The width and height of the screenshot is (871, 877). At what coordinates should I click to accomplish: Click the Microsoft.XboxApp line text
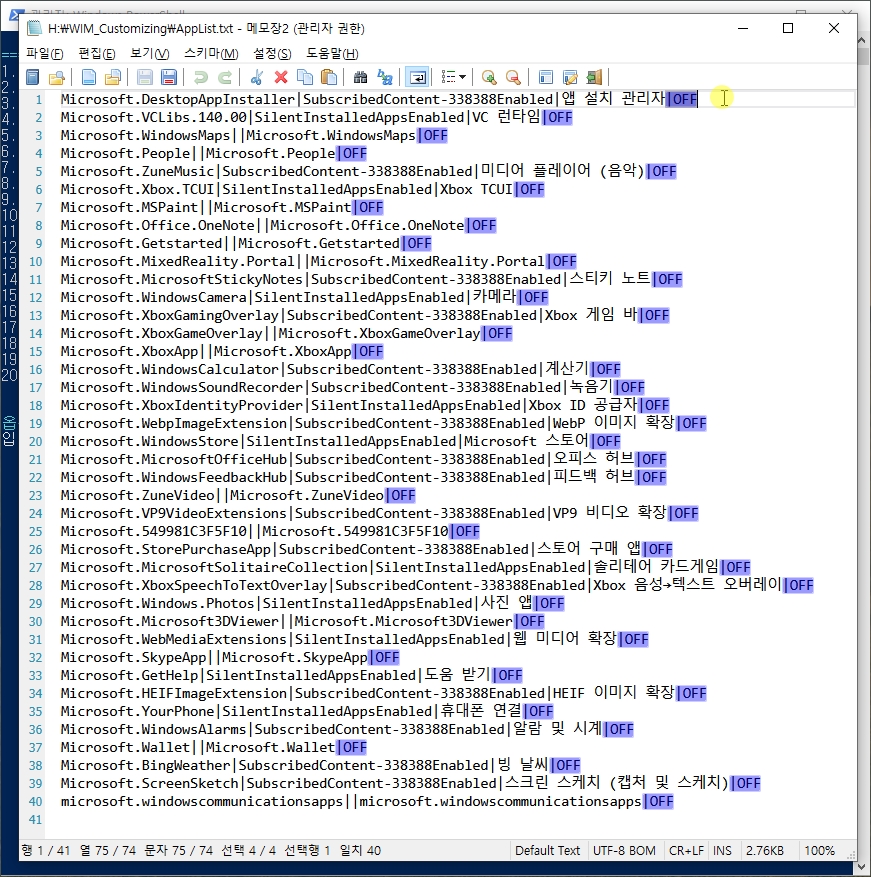point(222,351)
